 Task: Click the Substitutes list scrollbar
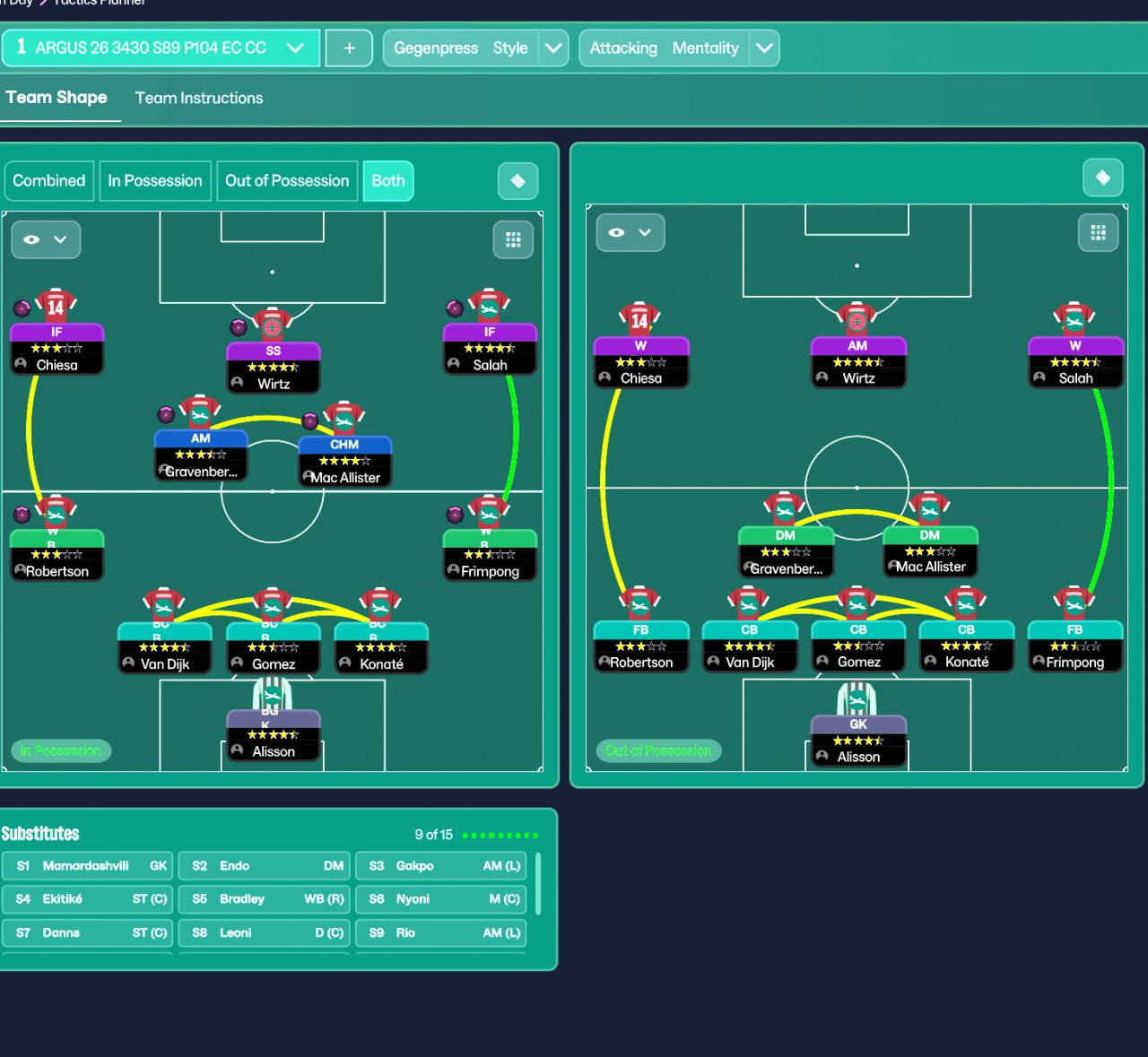tap(538, 884)
